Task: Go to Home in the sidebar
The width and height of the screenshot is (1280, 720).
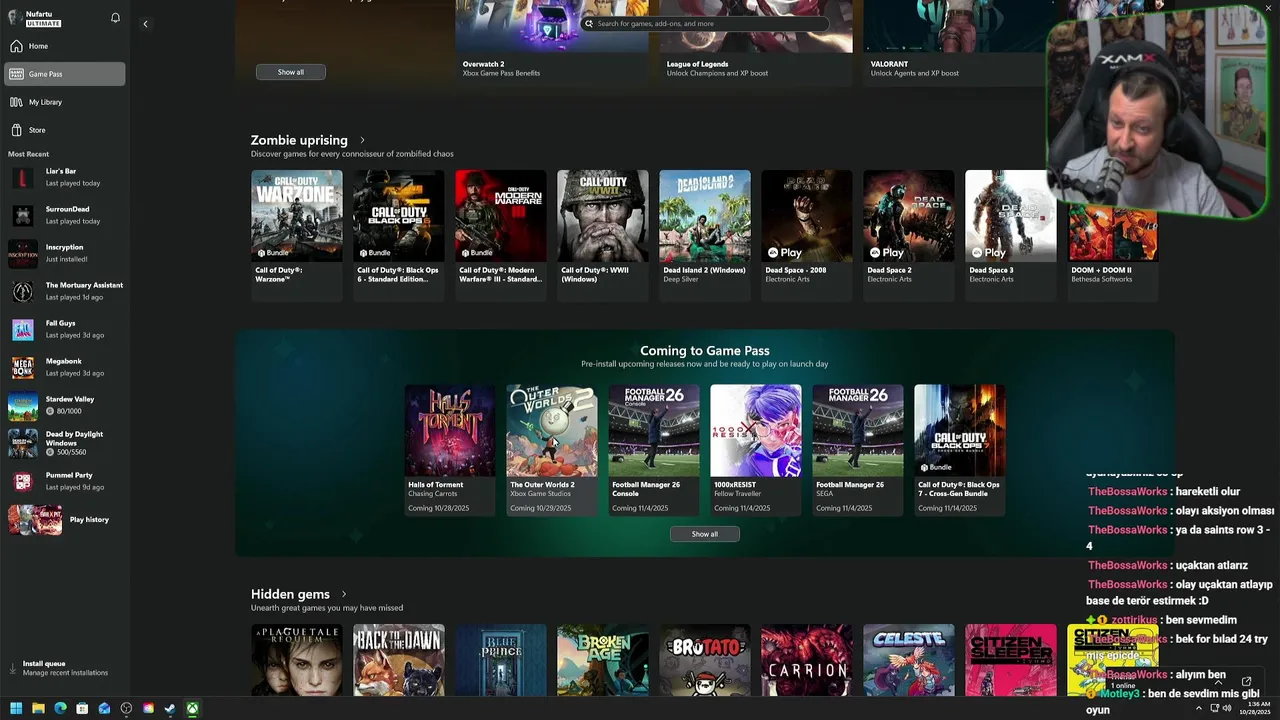Action: click(x=65, y=46)
